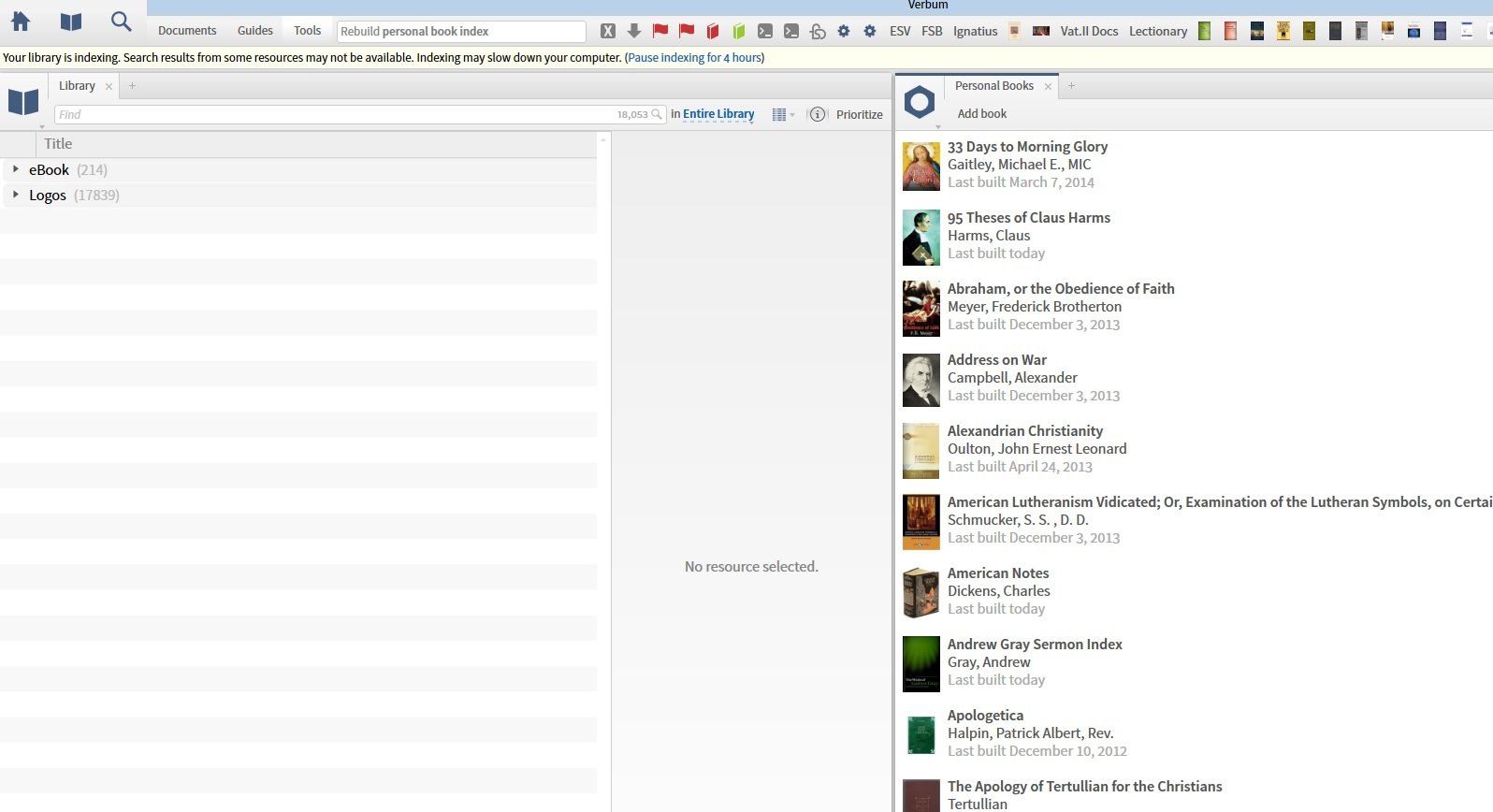Screen dimensions: 1493x812
Task: Open the Vat.II Docs shortcut
Action: (x=1090, y=31)
